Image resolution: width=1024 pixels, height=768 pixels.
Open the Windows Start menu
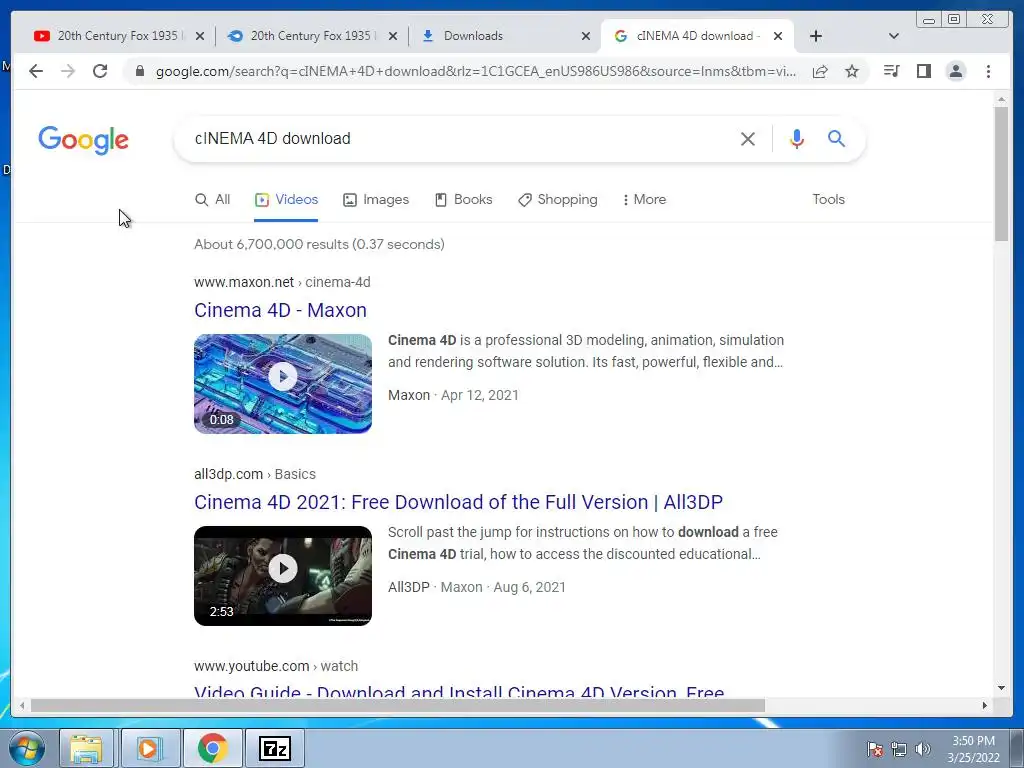coord(27,748)
